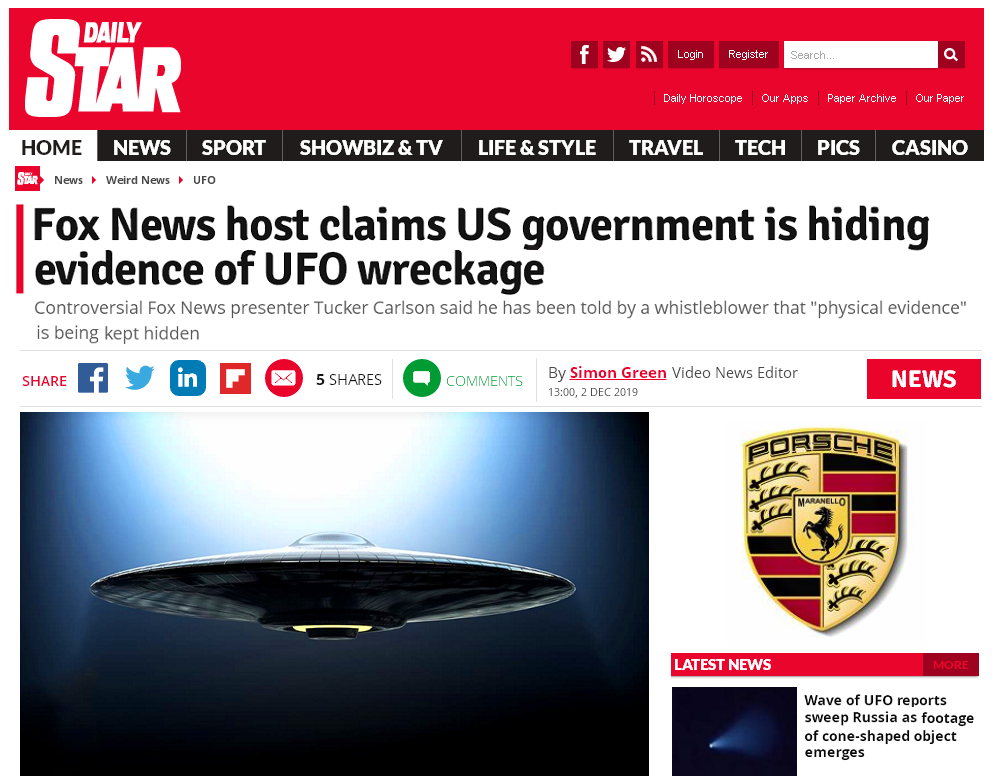Share article on Twitter
The image size is (993, 783).
click(x=140, y=378)
